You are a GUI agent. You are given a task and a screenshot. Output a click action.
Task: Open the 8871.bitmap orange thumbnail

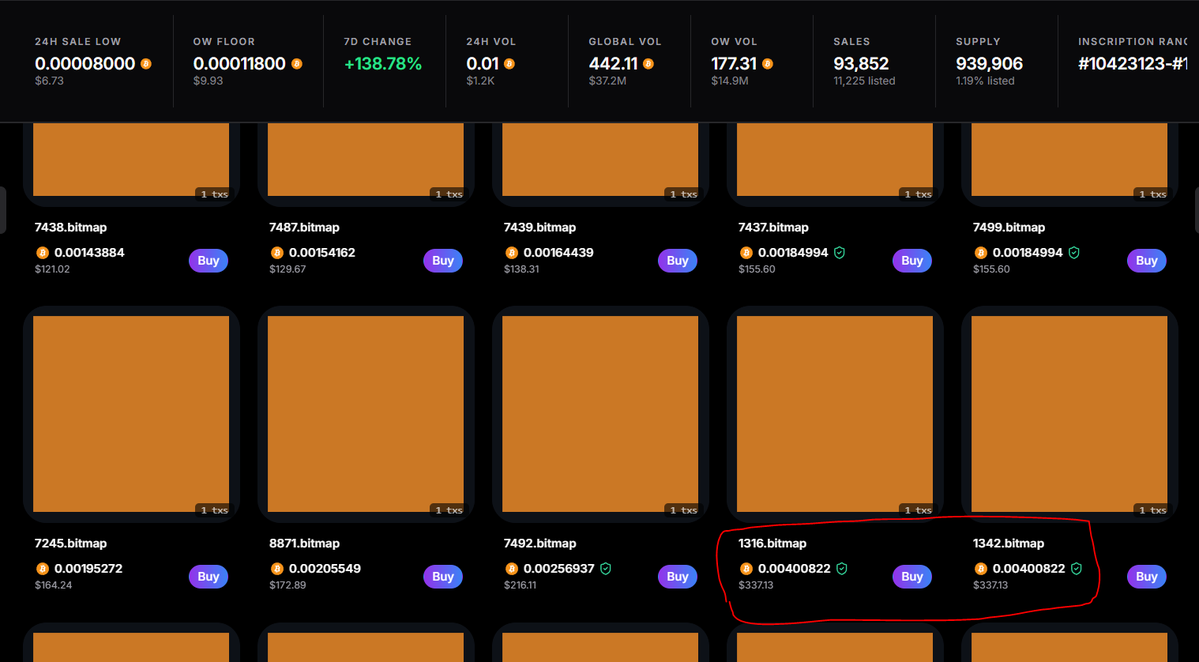(x=366, y=414)
